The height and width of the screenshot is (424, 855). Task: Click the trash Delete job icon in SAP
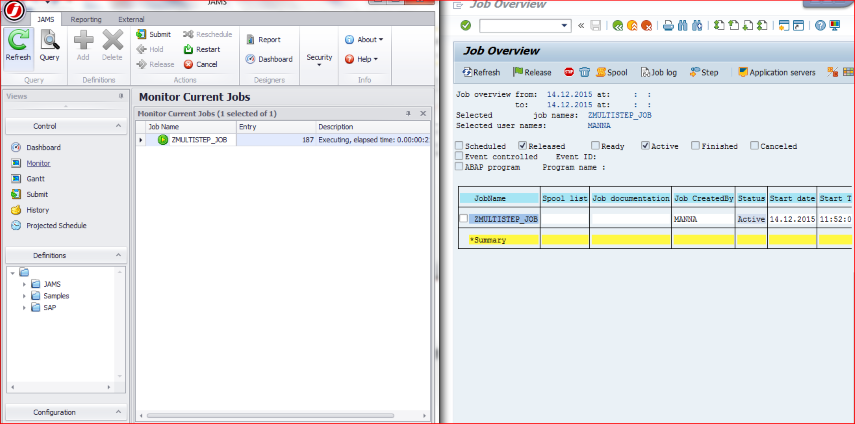coord(585,72)
